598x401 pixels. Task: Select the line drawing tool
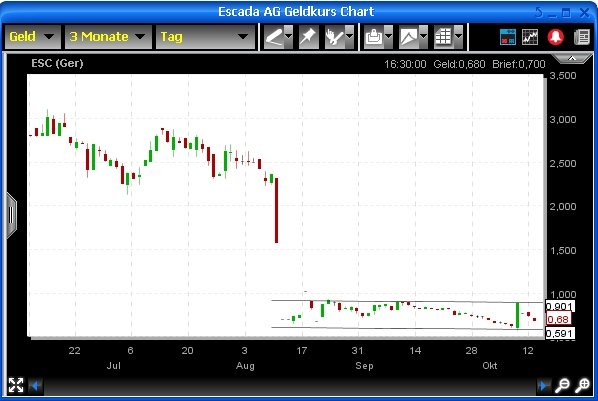tap(274, 37)
